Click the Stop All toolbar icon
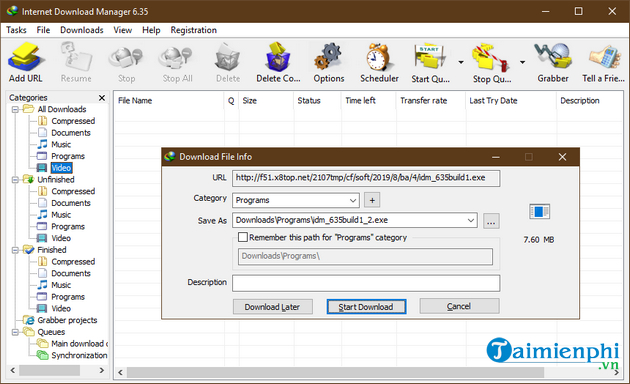The height and width of the screenshot is (384, 630). tap(177, 62)
